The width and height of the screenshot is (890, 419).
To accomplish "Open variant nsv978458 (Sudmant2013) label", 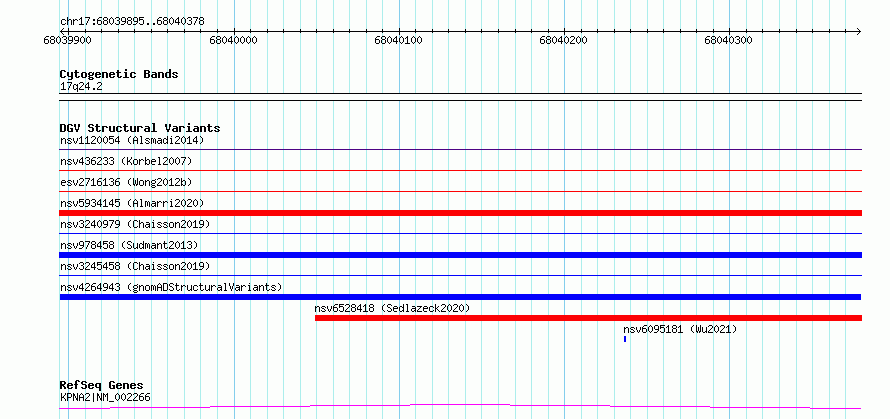I will pos(129,245).
